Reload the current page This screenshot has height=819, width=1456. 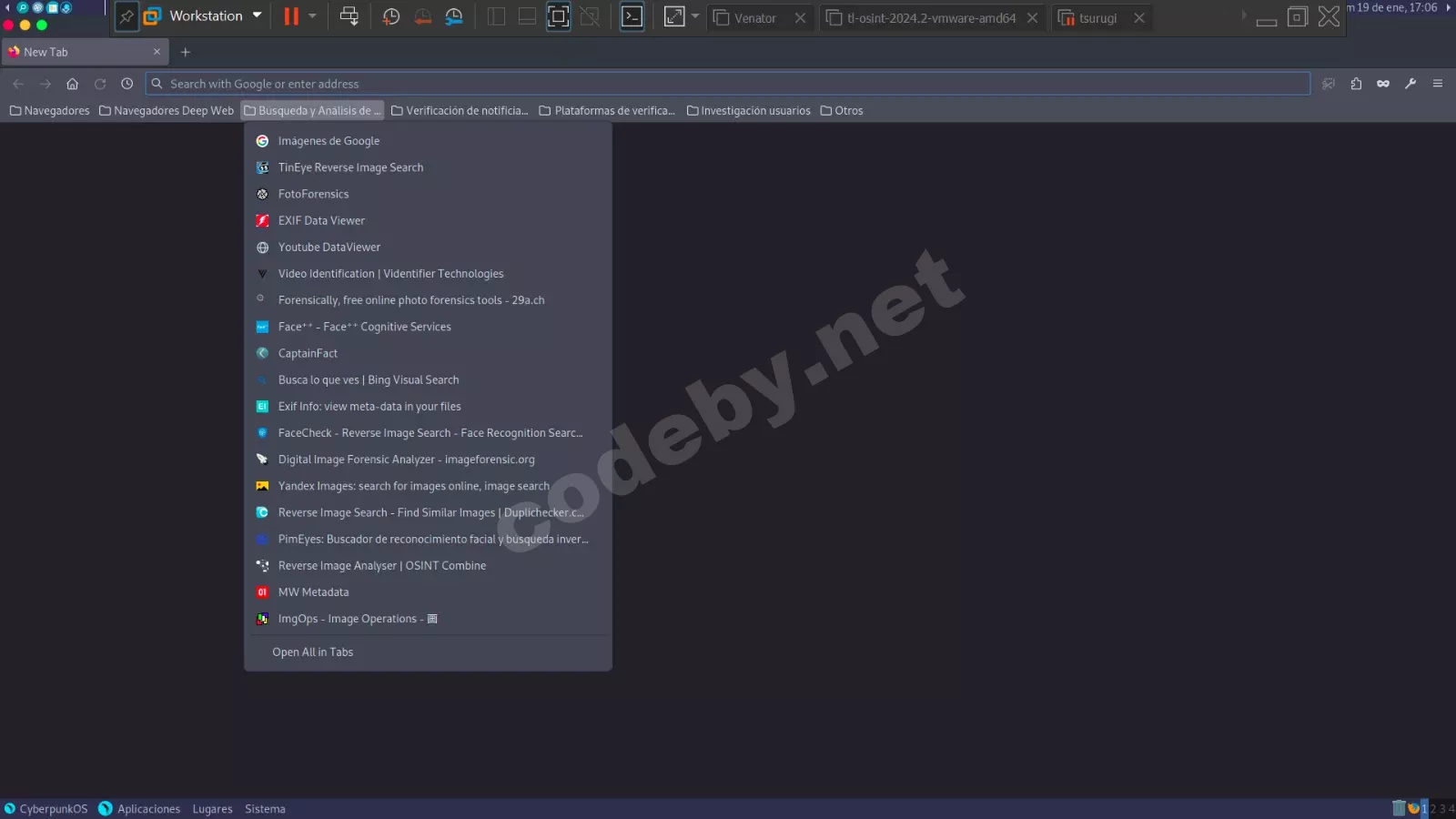pyautogui.click(x=99, y=83)
